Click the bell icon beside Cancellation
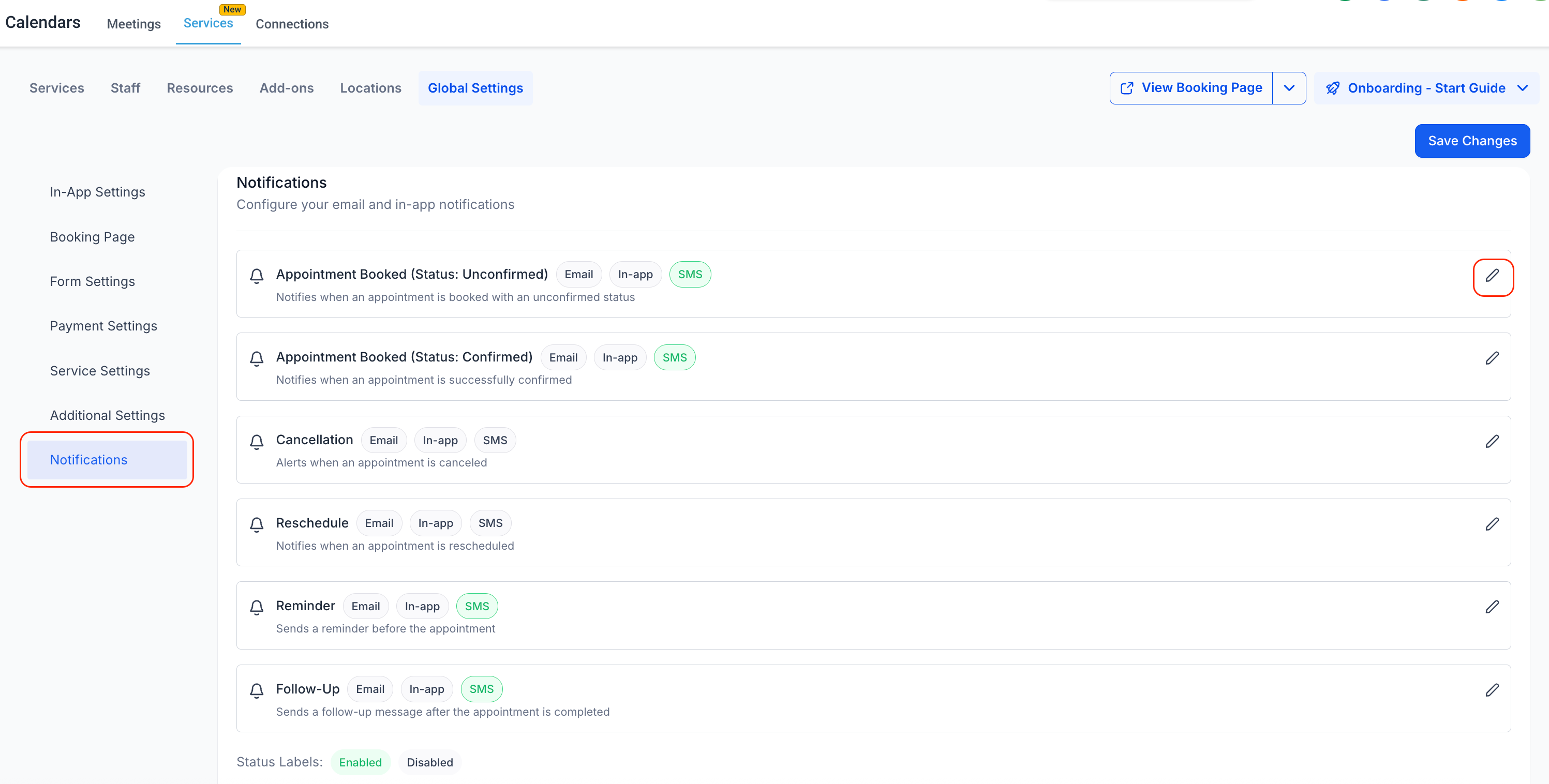 click(257, 441)
